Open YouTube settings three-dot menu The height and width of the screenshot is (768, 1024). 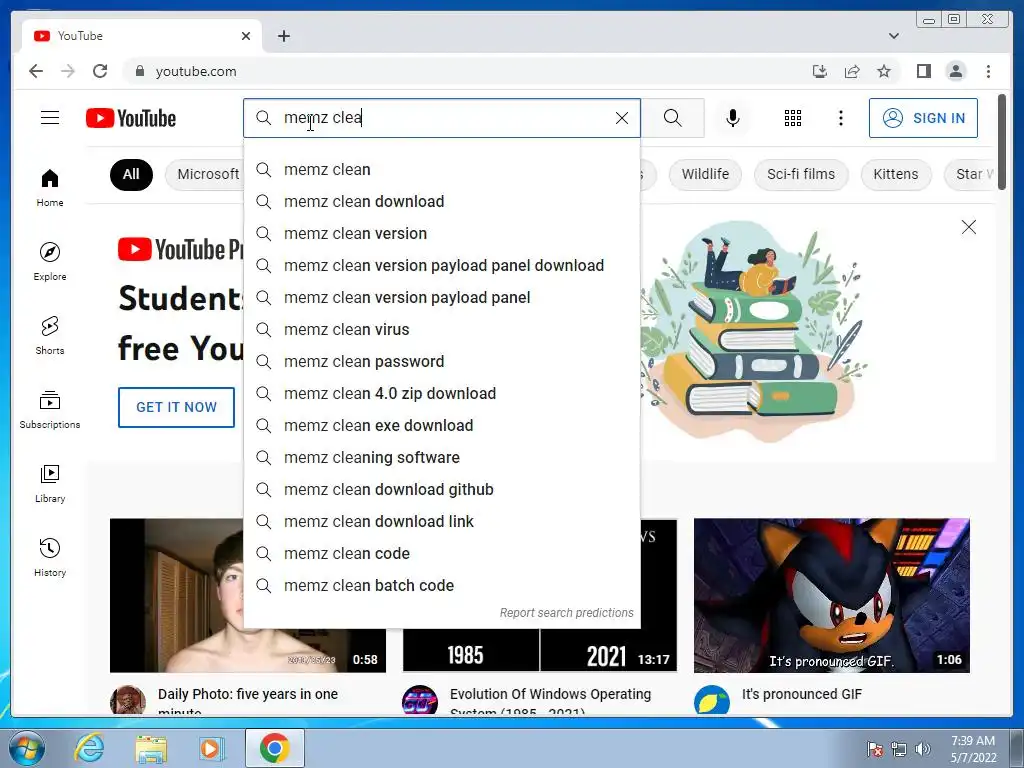[x=840, y=118]
